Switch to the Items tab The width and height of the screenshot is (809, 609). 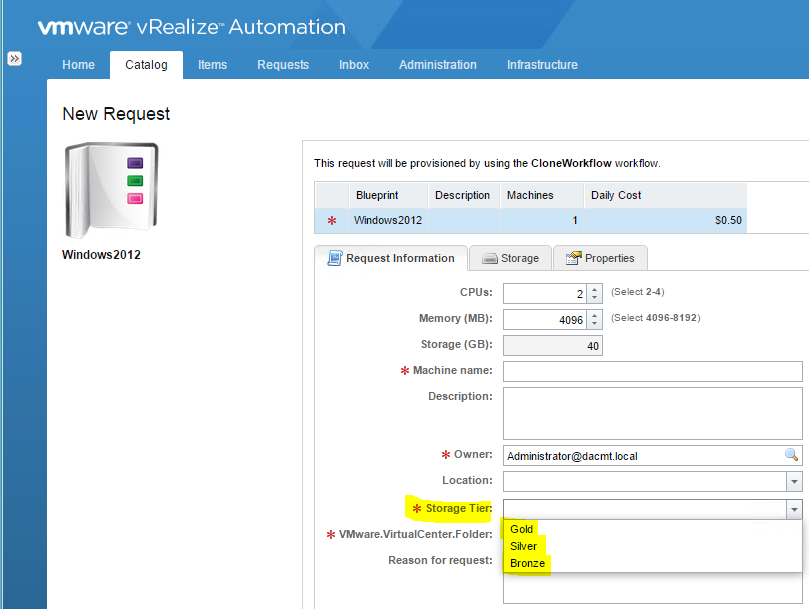pyautogui.click(x=213, y=65)
